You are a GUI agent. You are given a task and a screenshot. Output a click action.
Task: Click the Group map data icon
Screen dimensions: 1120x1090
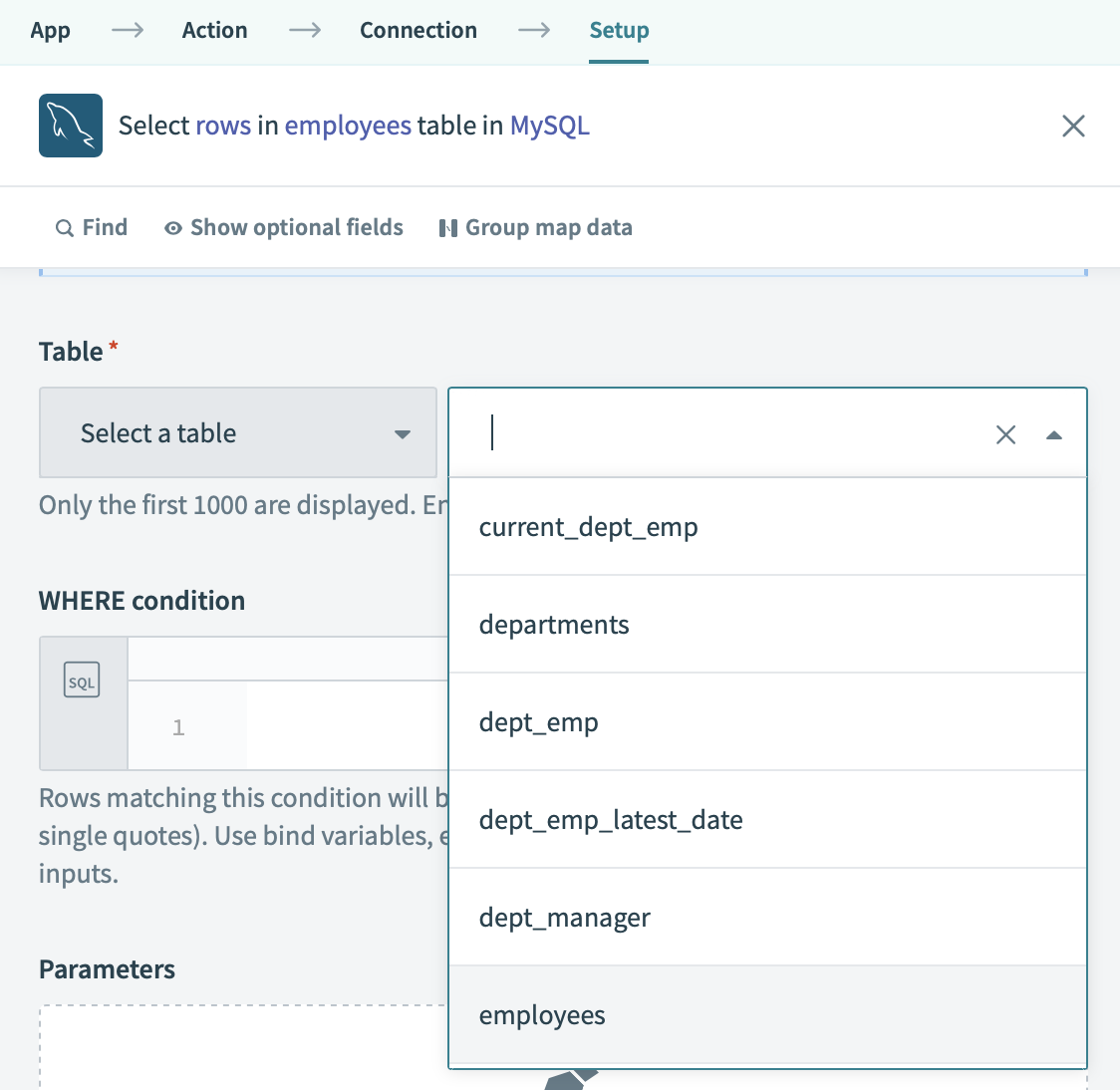pos(447,228)
